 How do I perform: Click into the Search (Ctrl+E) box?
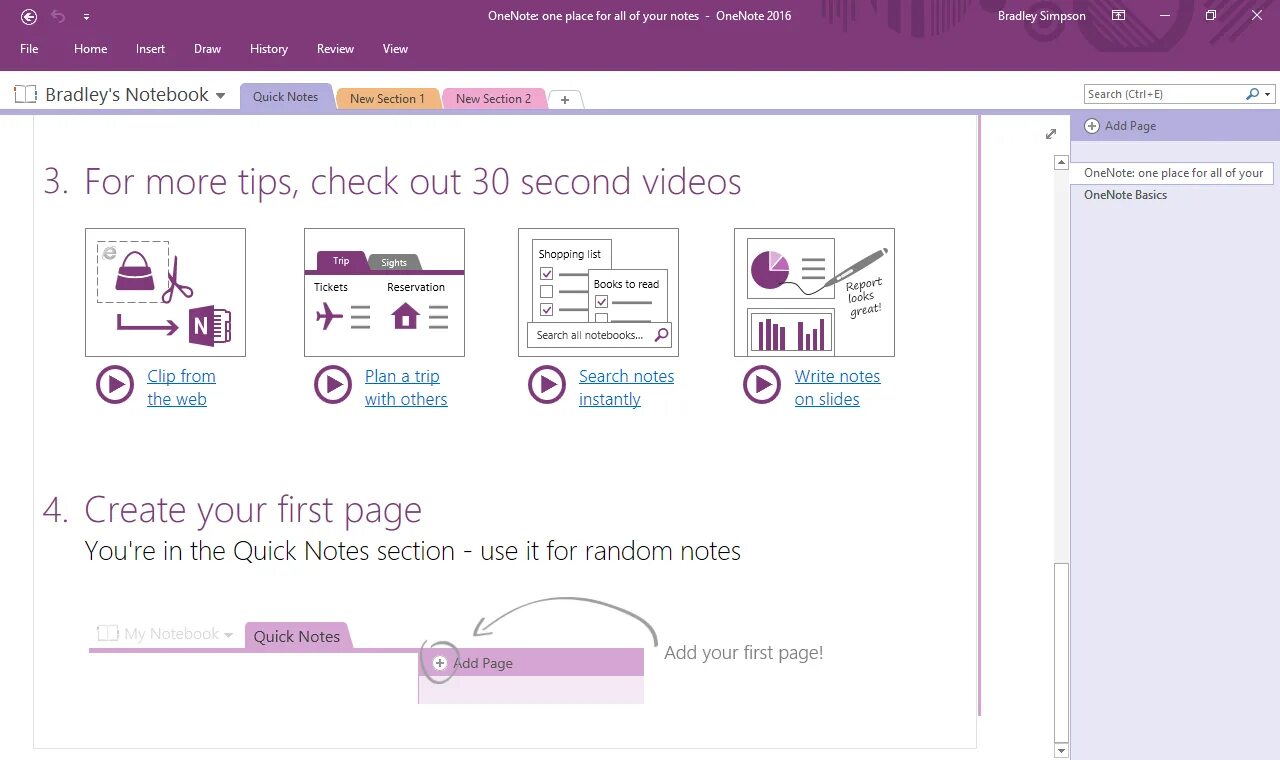[1163, 94]
